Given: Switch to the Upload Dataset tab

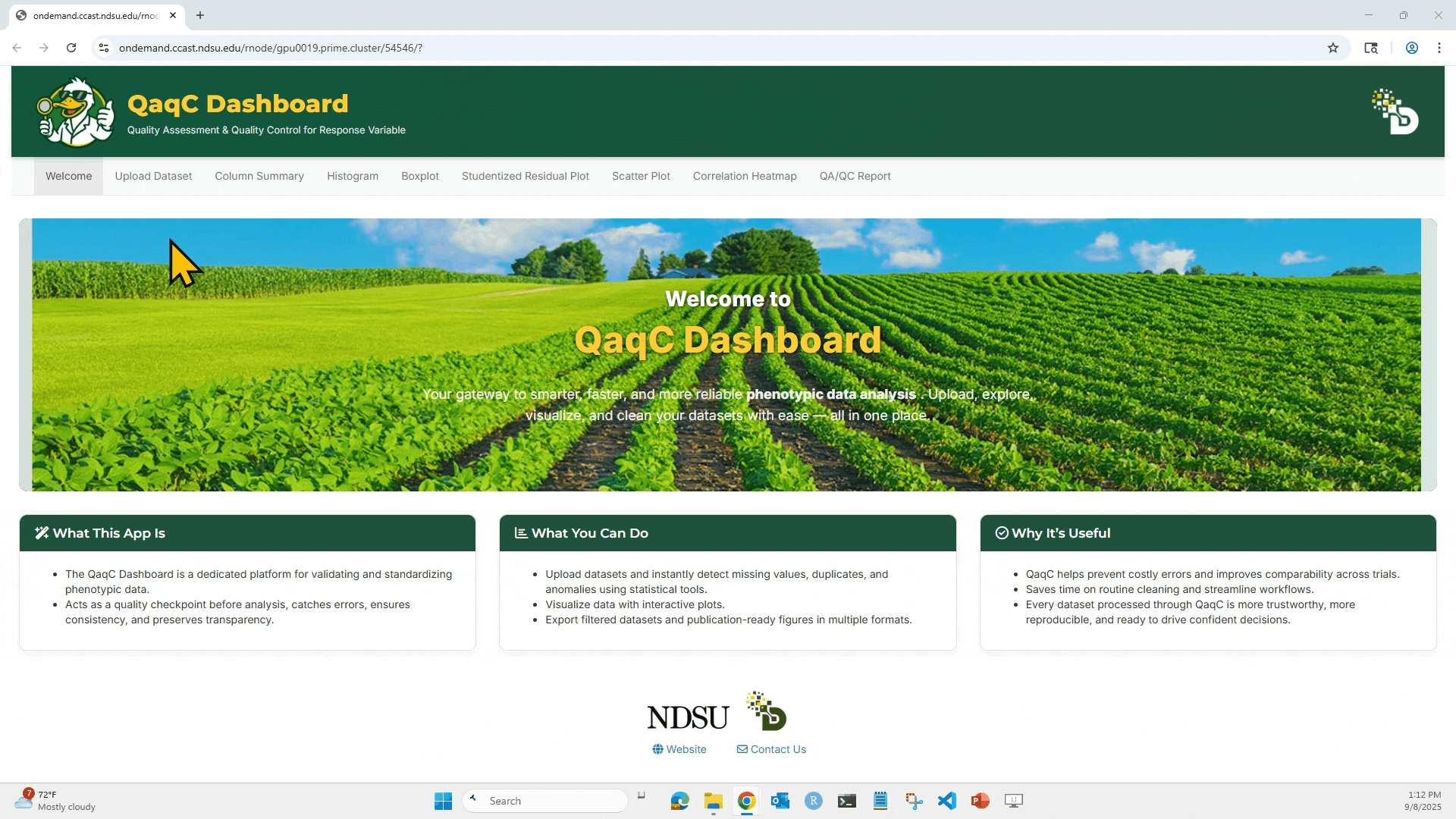Looking at the screenshot, I should (153, 176).
